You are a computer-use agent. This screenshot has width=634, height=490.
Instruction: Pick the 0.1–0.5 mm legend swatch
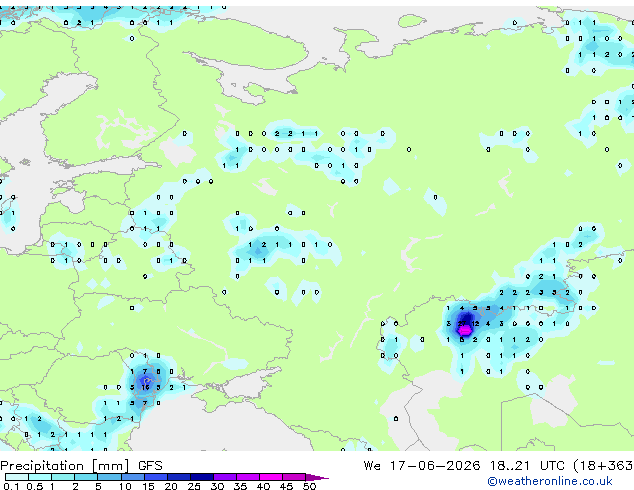coord(17,477)
